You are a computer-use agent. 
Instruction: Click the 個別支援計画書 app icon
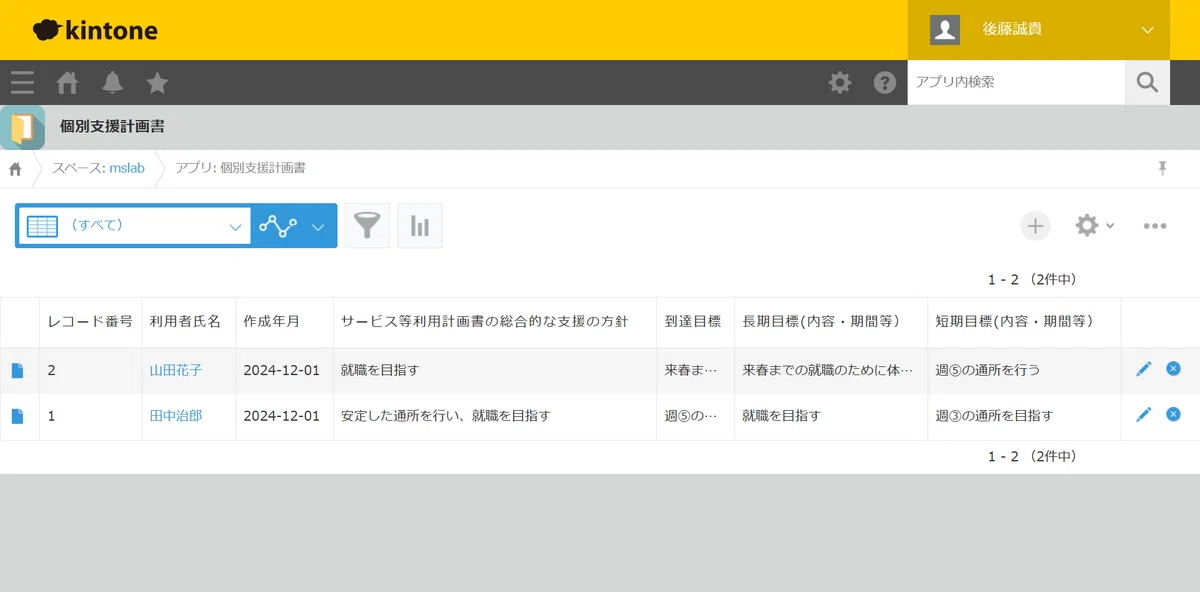click(x=22, y=127)
